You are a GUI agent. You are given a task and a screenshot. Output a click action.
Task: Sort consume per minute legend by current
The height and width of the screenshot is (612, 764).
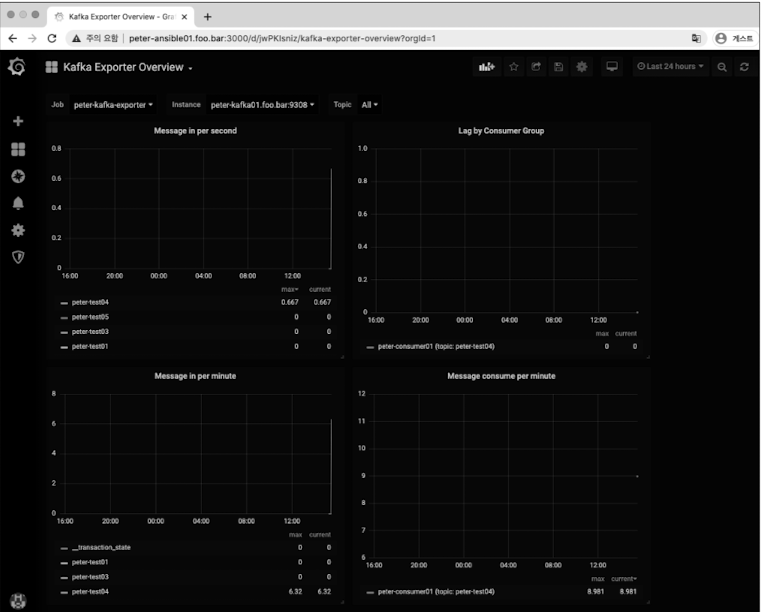point(624,579)
